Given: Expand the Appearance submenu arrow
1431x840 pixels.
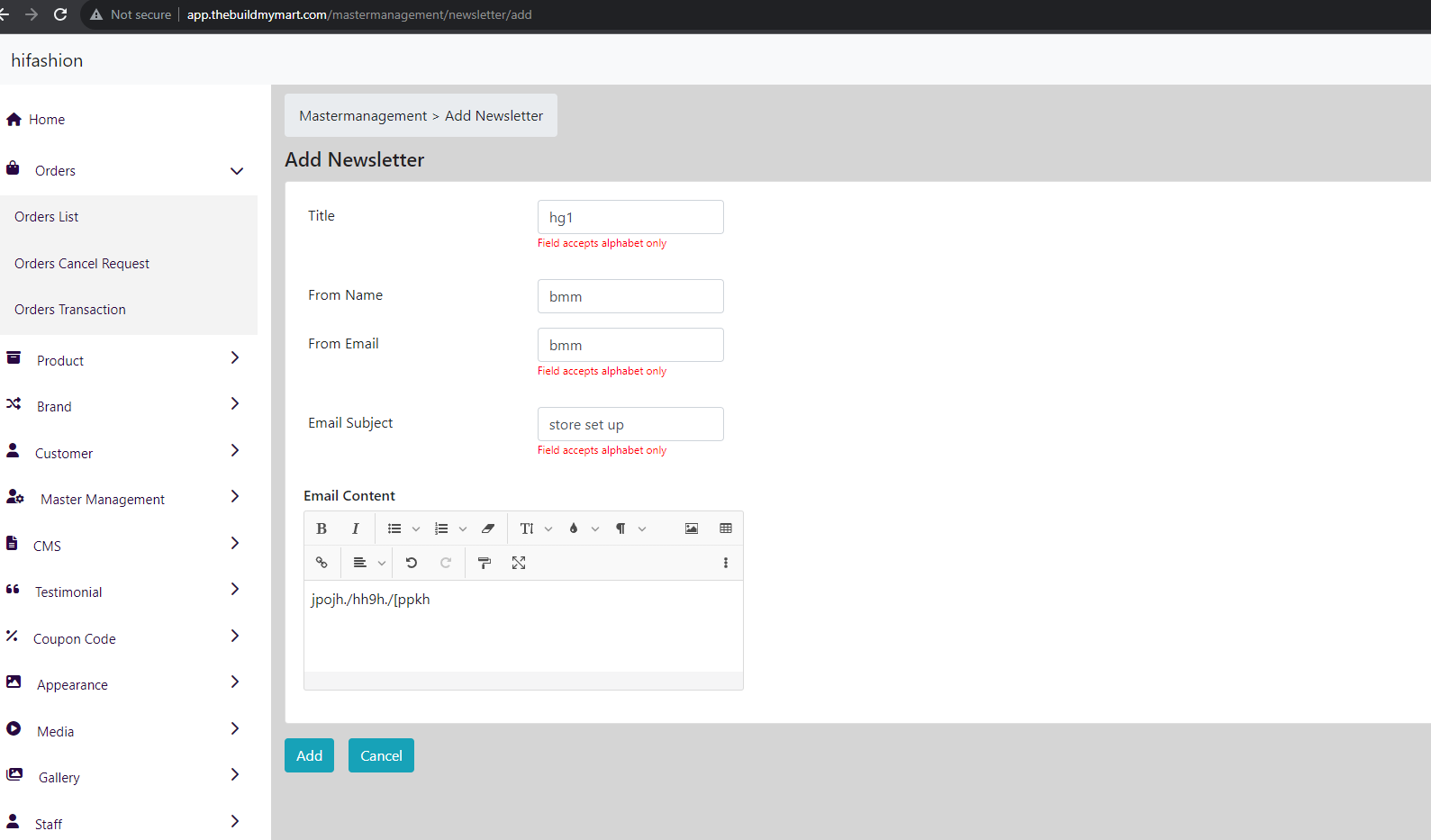Looking at the screenshot, I should click(235, 682).
